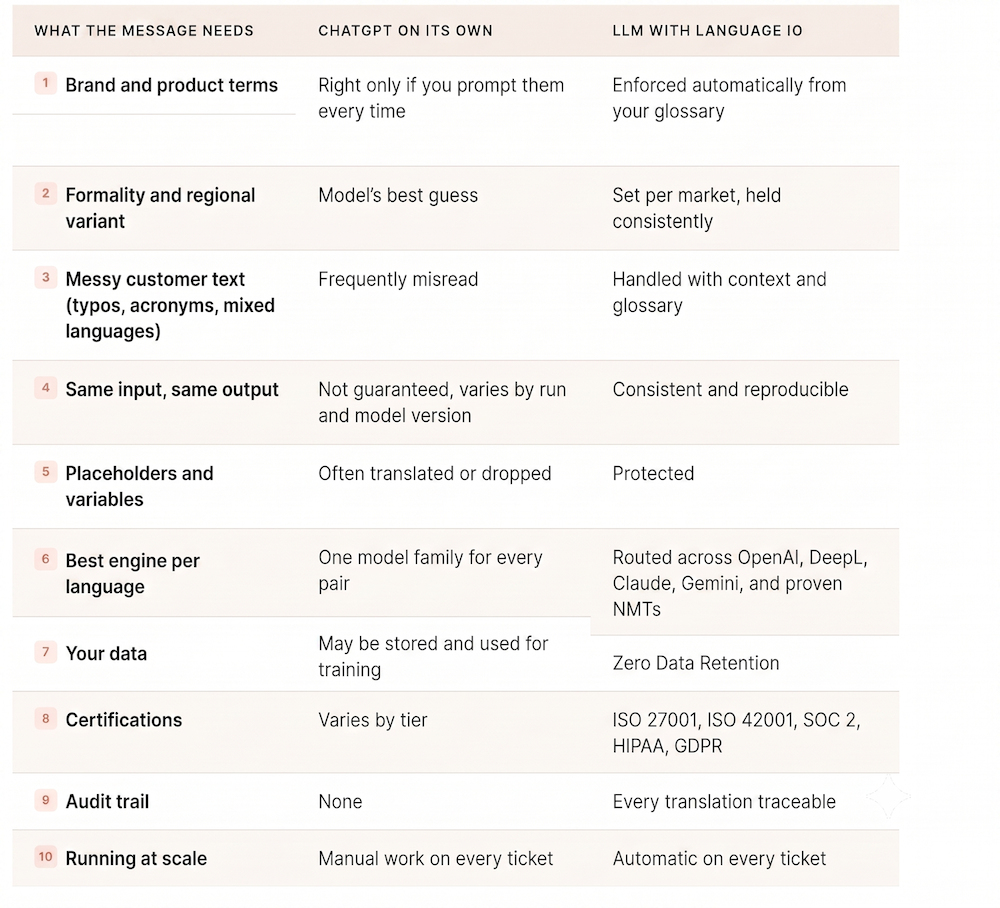Screen dimensions: 1000x908
Task: Click the 'LLM with Language IO' header
Action: tap(707, 31)
